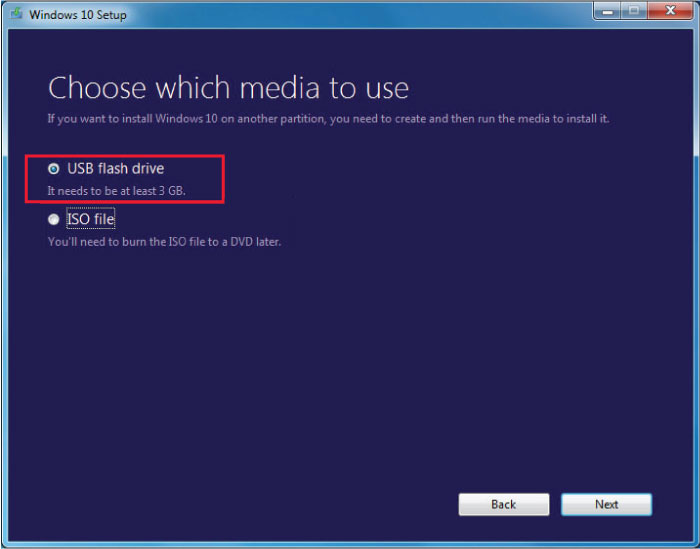The height and width of the screenshot is (549, 700).
Task: Go back with the Back button
Action: [504, 504]
